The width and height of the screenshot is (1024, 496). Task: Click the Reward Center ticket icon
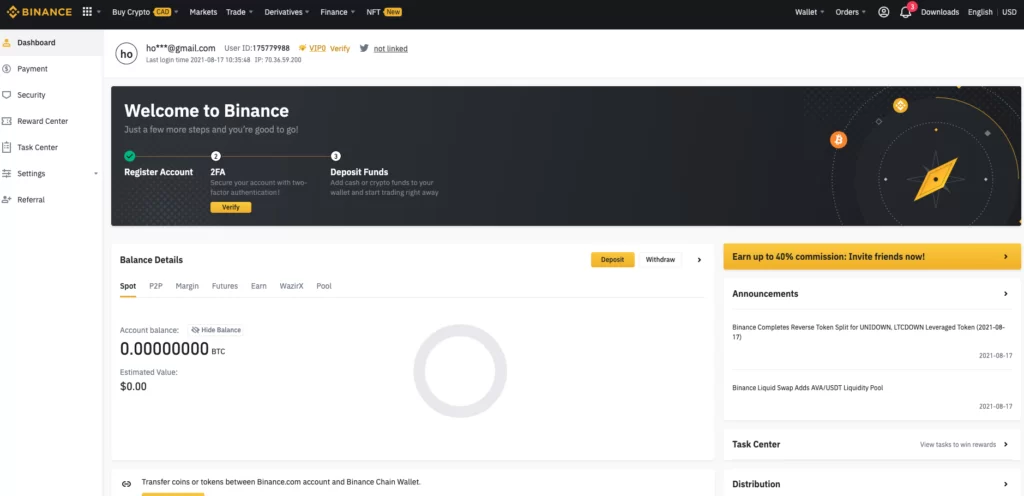point(7,121)
